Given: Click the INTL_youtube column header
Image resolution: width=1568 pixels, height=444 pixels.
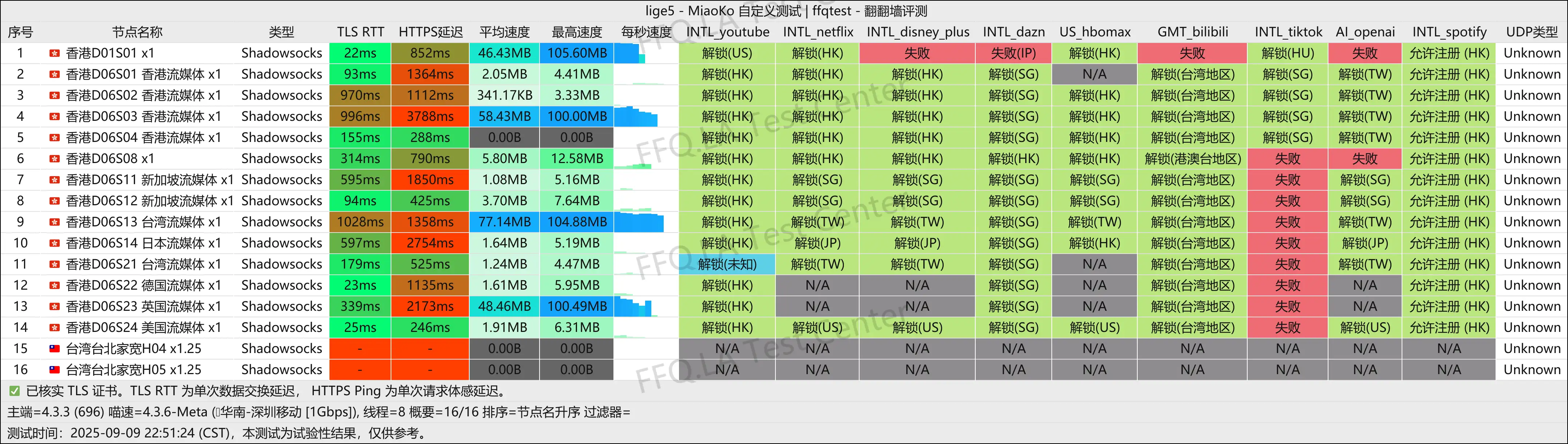Looking at the screenshot, I should pos(727,32).
